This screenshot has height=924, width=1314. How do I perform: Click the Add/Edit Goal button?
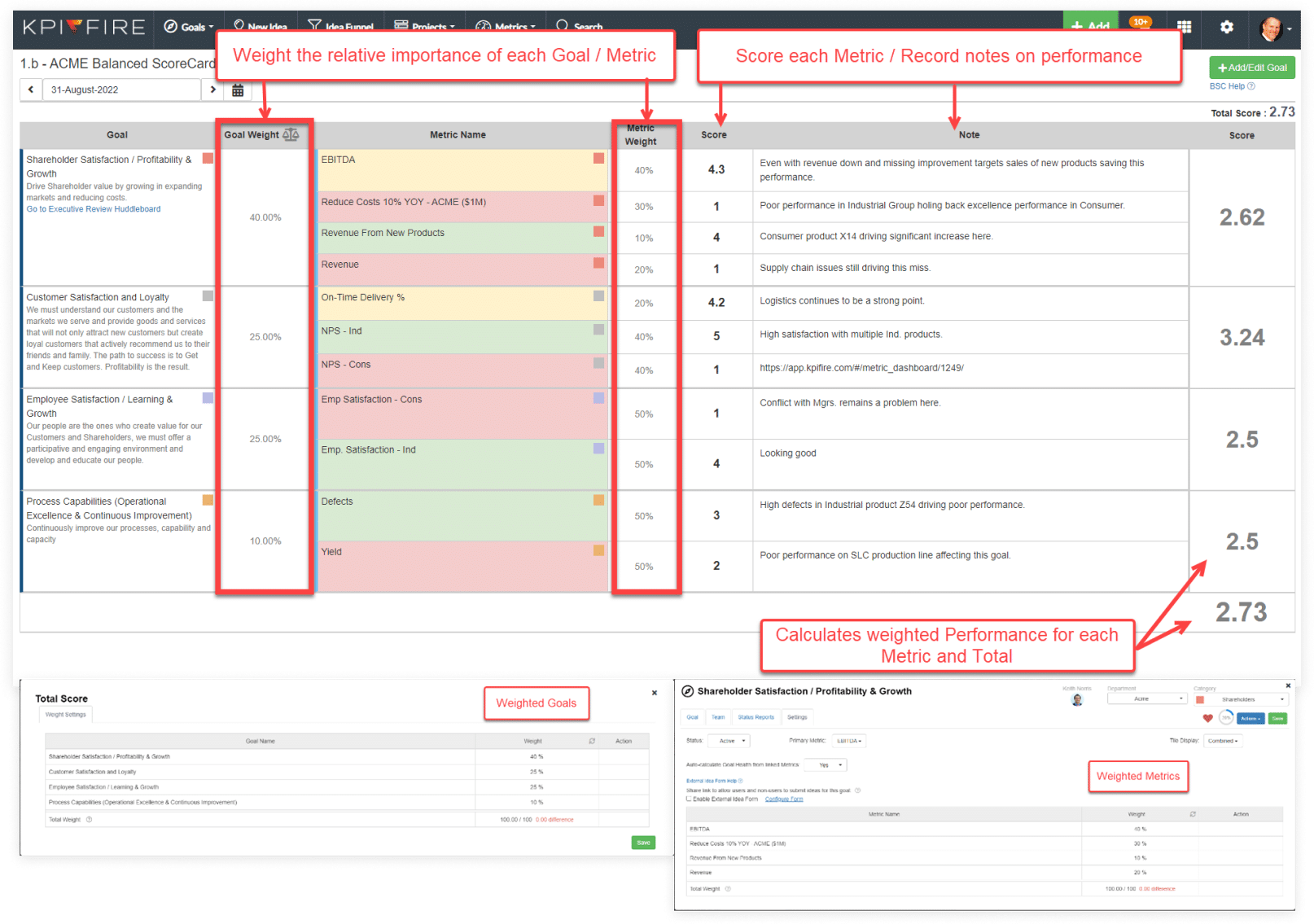[1252, 68]
